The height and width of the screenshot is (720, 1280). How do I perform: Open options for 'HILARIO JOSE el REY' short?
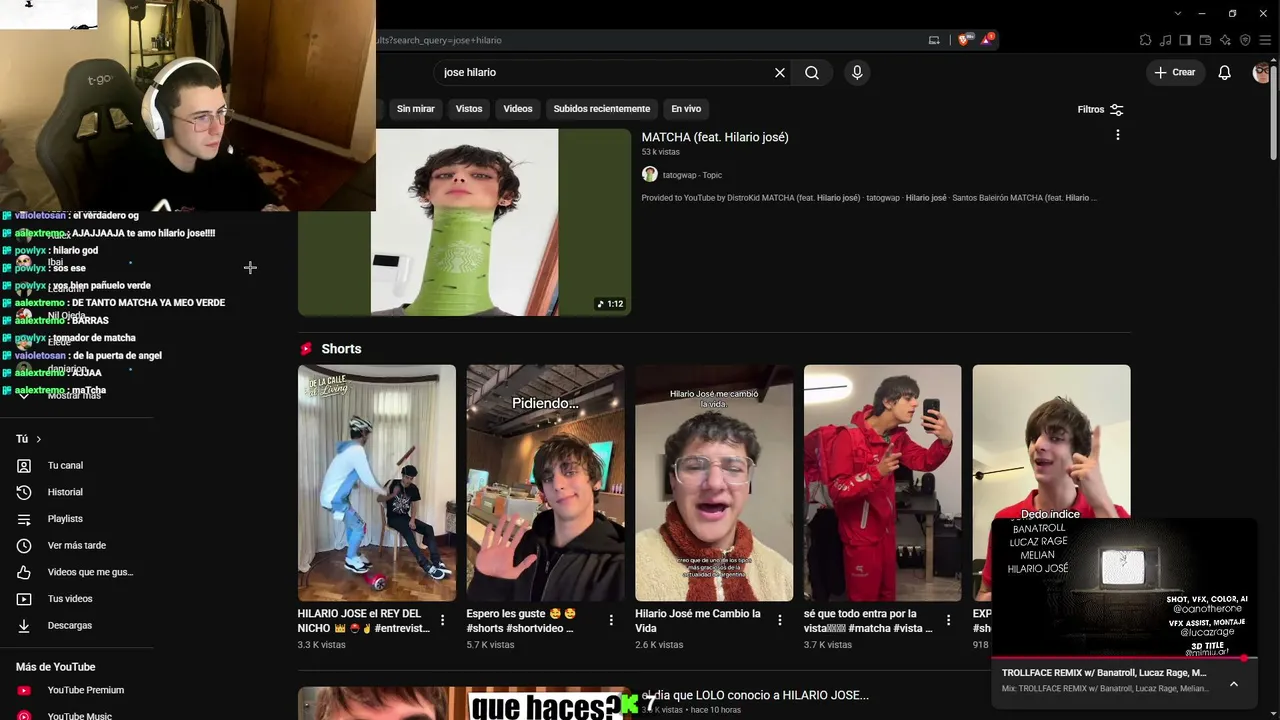click(443, 620)
